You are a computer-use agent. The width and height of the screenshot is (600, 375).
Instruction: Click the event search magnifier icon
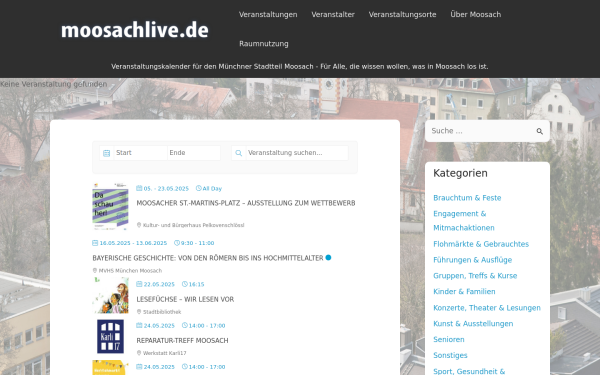coord(238,153)
